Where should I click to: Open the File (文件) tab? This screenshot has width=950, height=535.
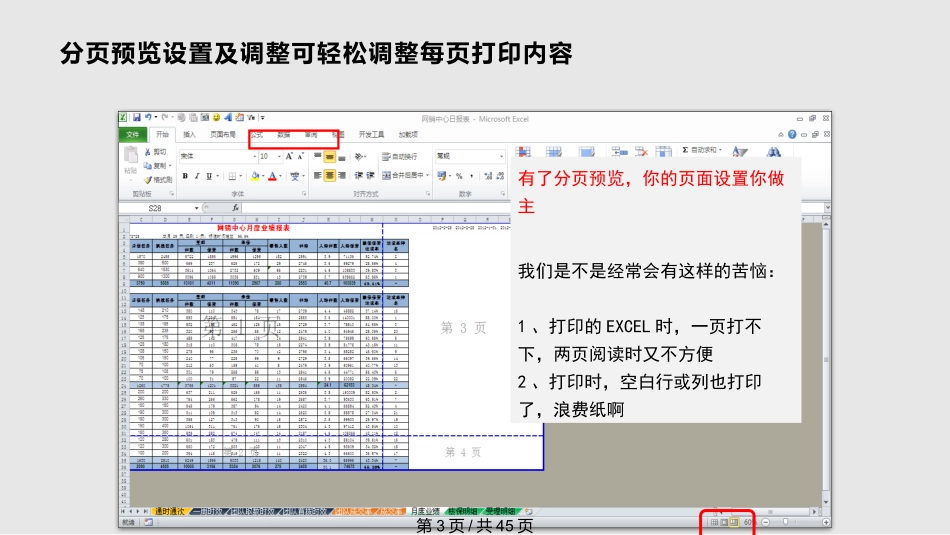point(133,135)
